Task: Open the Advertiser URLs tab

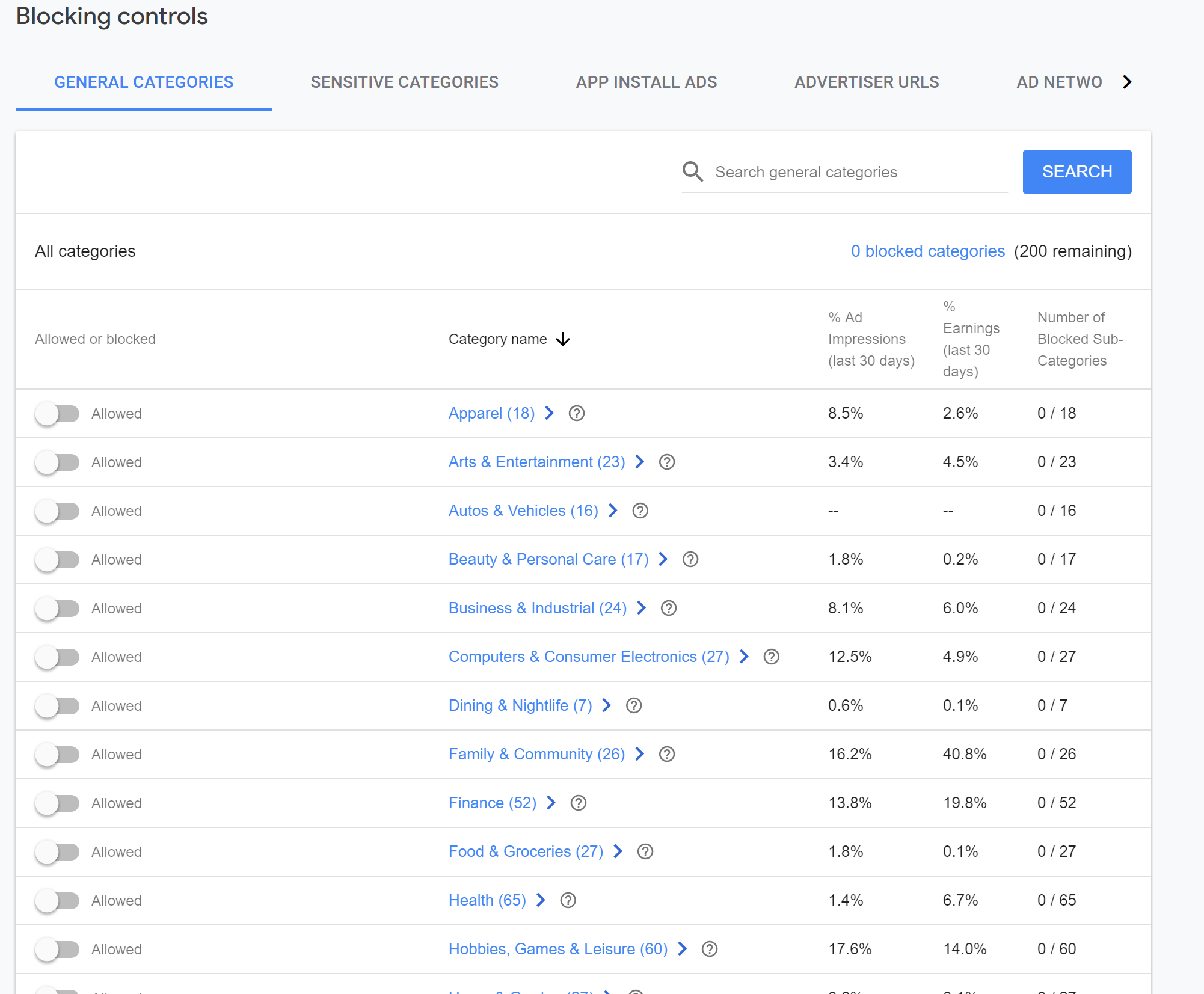Action: [x=866, y=82]
